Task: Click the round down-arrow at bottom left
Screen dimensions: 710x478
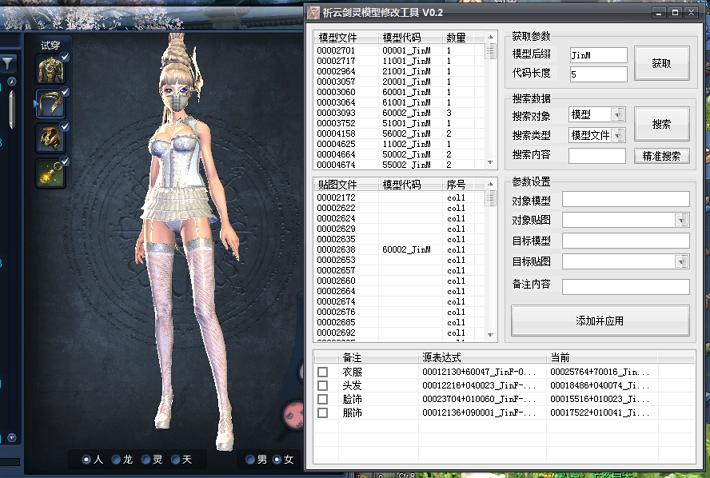Action: (12, 438)
